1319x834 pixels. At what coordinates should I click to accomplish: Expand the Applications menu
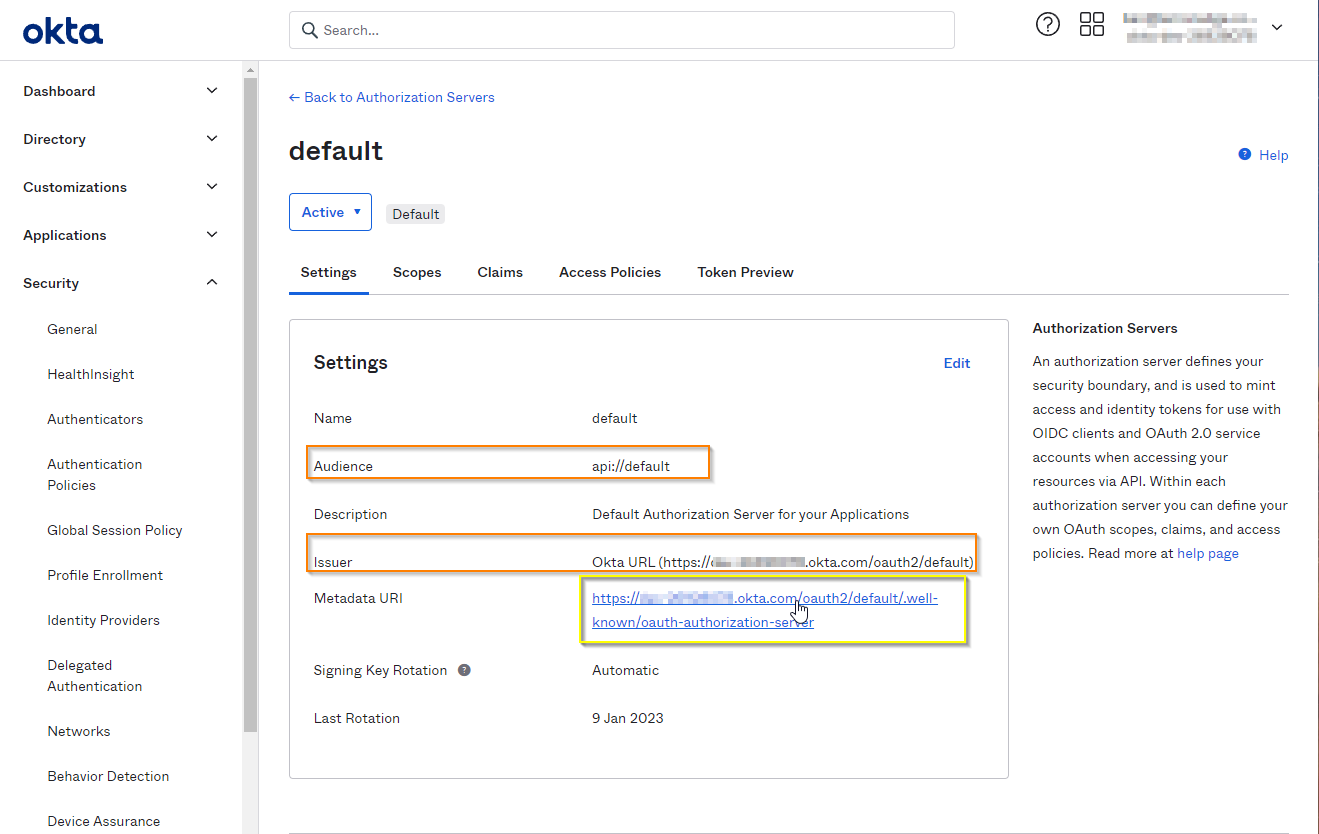121,235
